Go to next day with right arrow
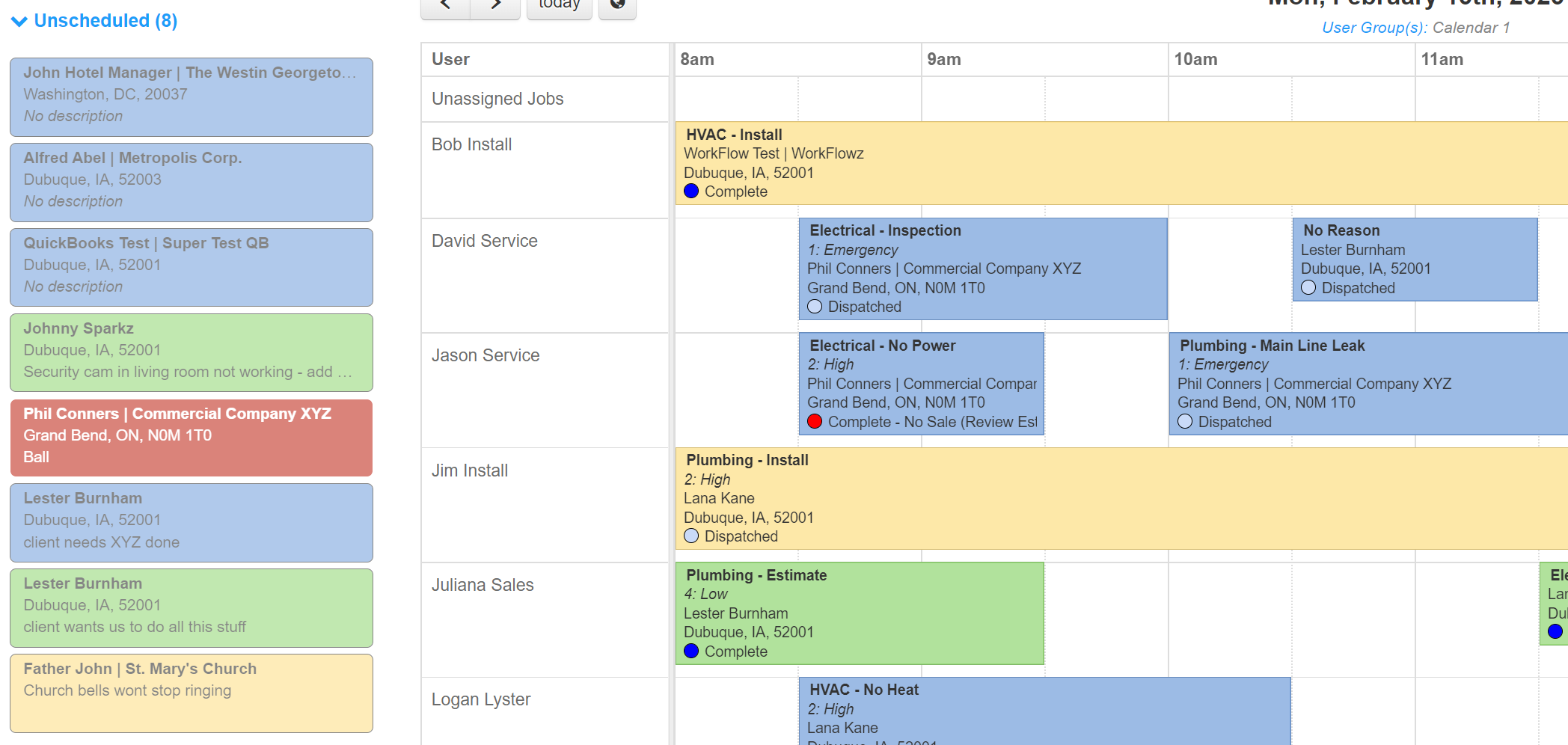 click(x=495, y=6)
